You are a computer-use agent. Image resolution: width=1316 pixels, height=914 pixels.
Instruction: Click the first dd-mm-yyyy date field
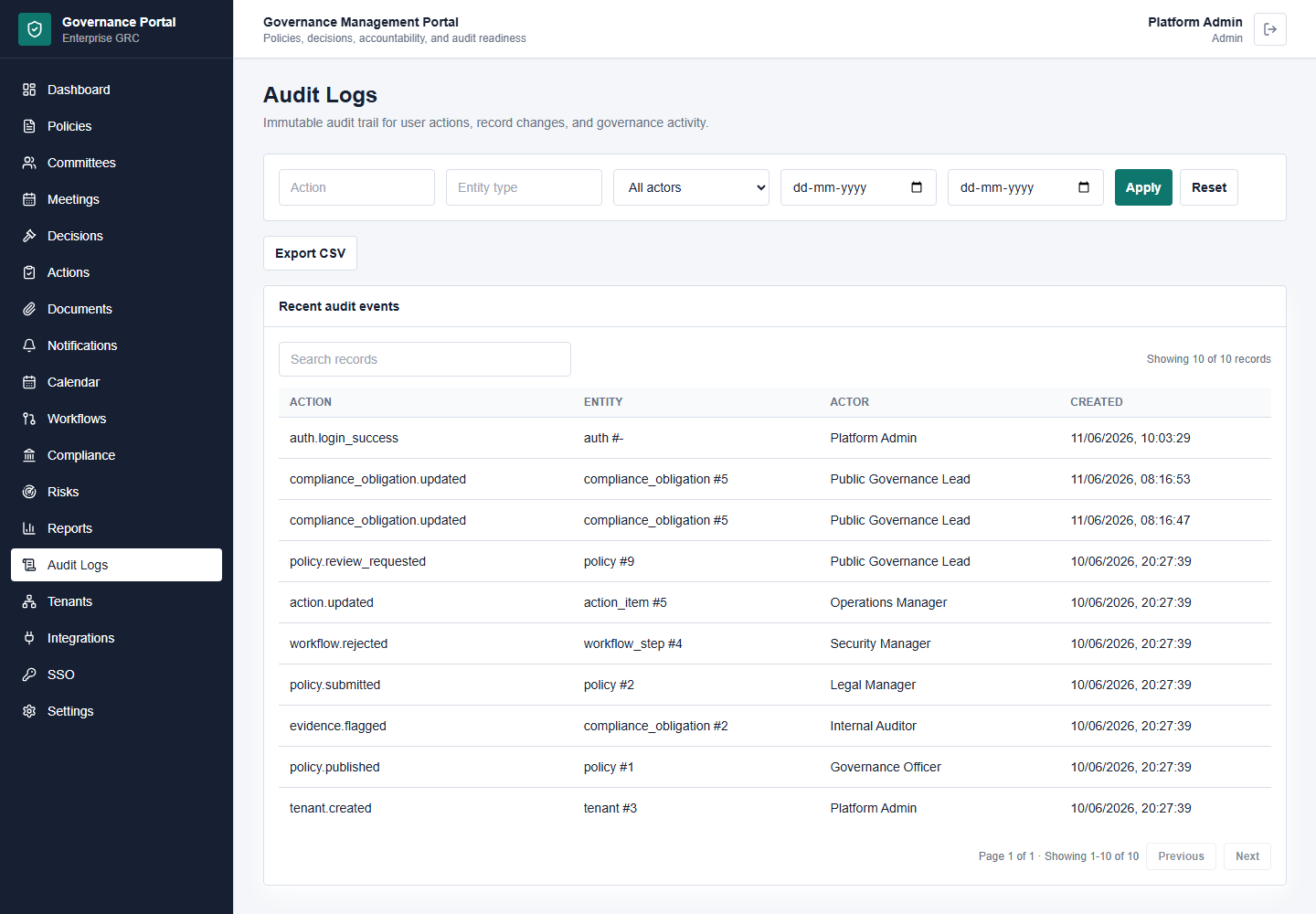tap(858, 187)
